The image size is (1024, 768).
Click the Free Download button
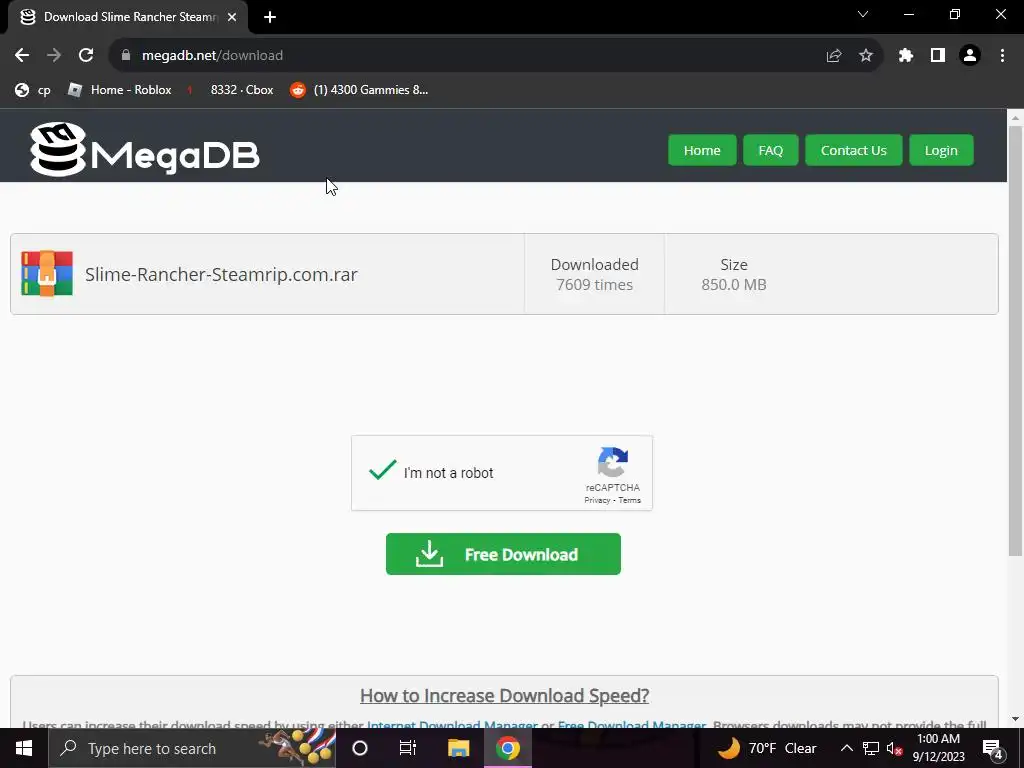click(x=503, y=554)
